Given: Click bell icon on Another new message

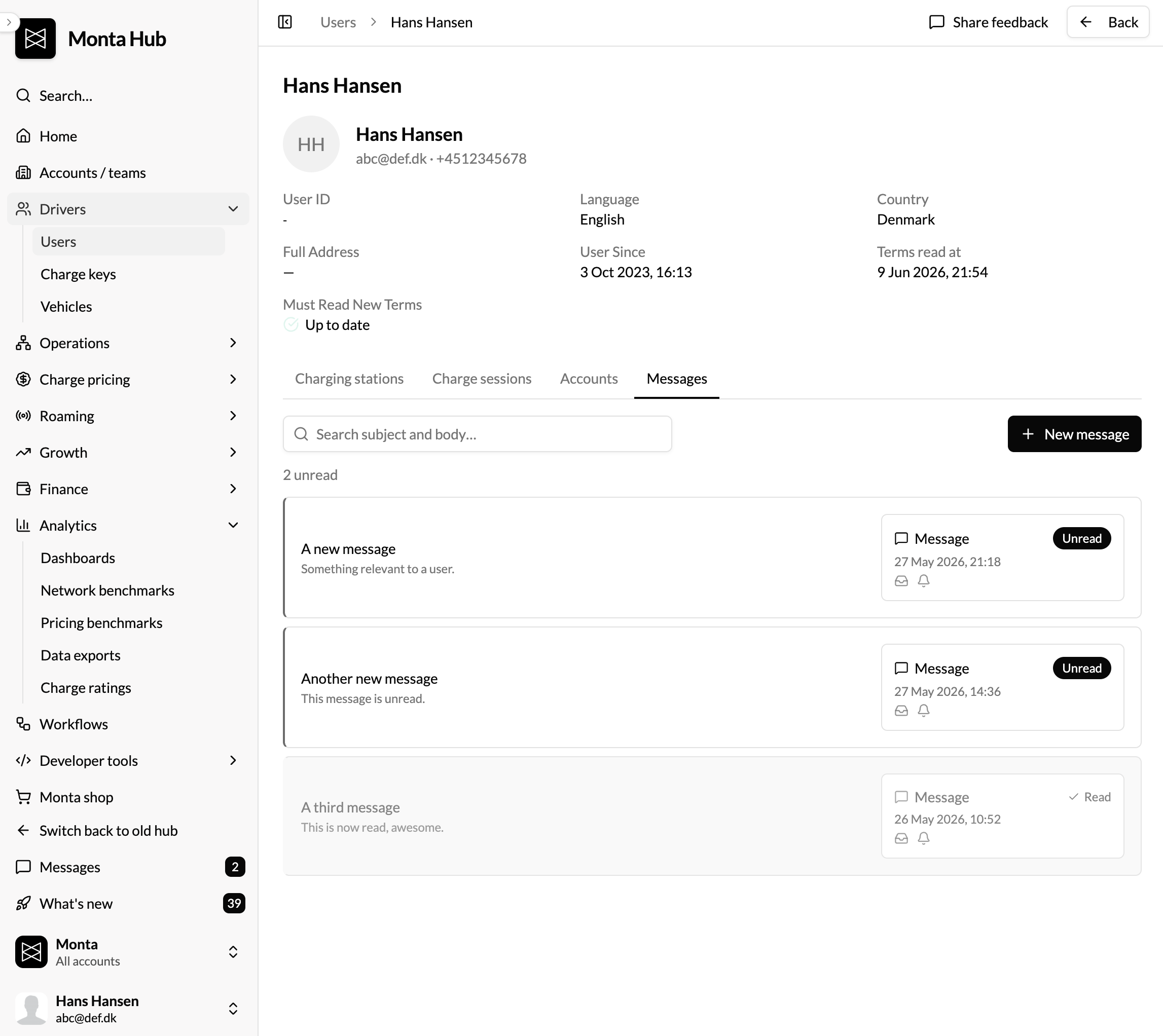Looking at the screenshot, I should [x=924, y=711].
